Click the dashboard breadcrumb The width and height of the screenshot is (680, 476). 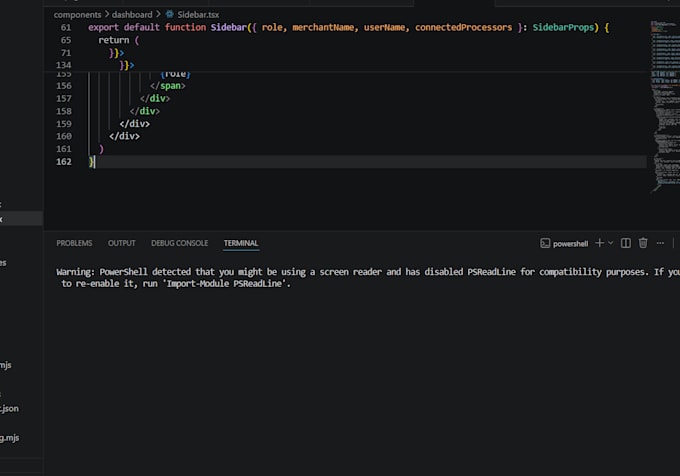(132, 15)
